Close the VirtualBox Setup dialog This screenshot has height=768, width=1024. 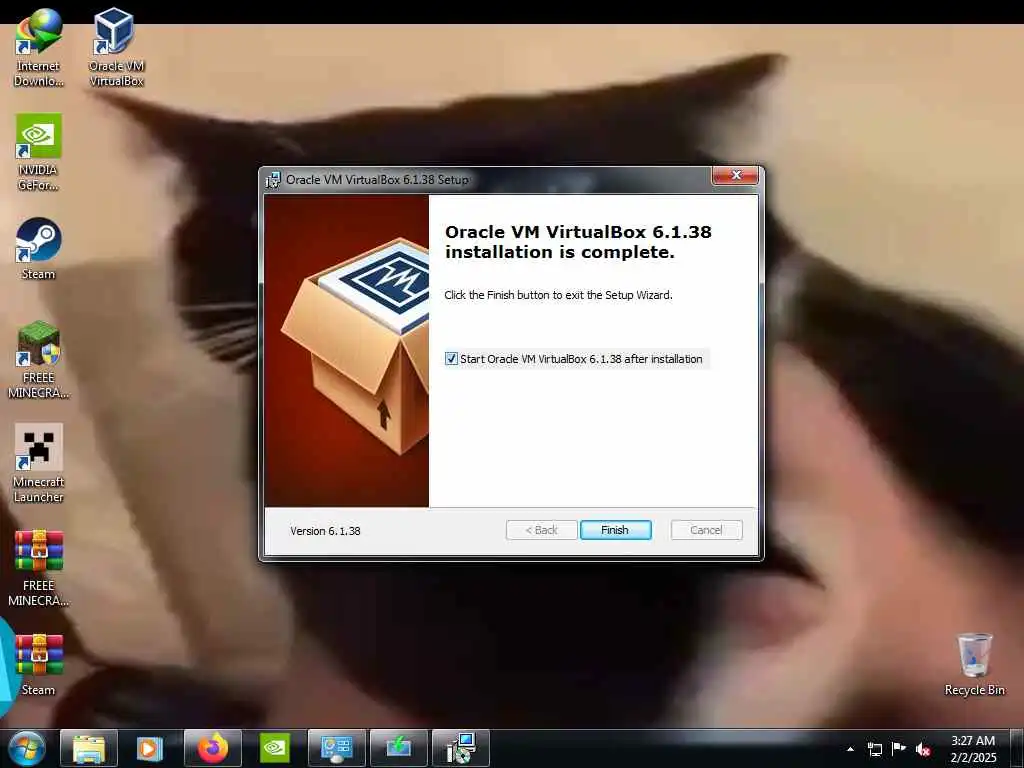(x=735, y=175)
